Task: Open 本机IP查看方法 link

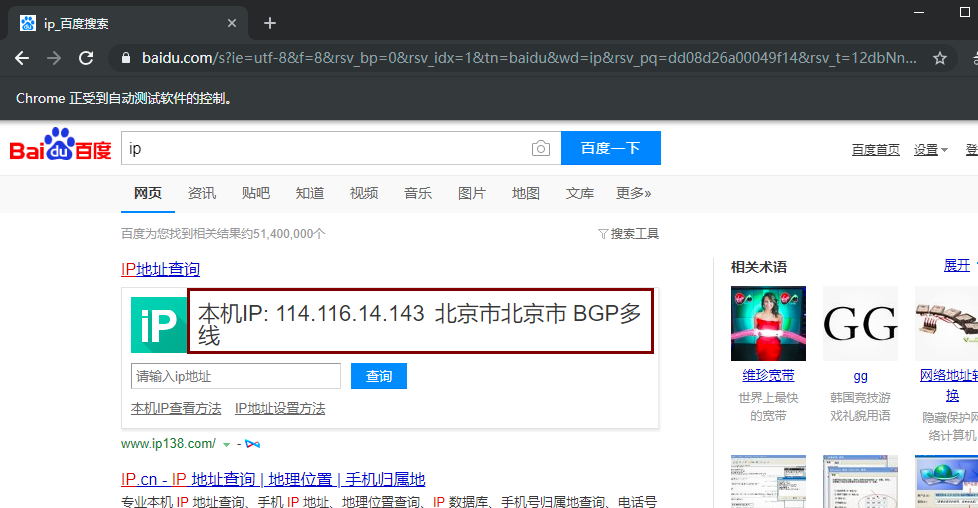Action: (176, 409)
